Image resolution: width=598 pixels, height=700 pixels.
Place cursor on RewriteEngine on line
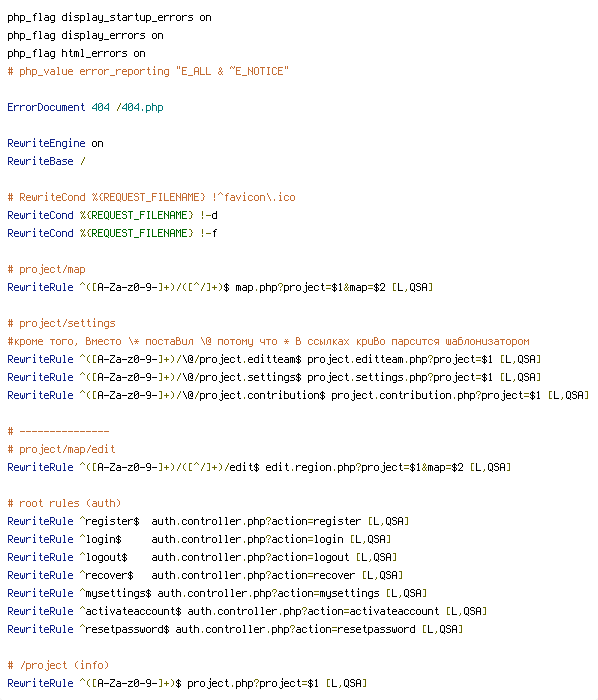(x=55, y=144)
